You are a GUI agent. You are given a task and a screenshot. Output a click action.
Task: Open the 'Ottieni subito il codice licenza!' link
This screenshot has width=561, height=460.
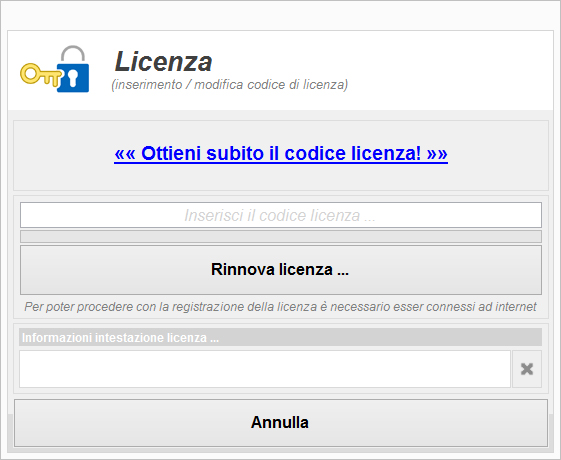pyautogui.click(x=281, y=153)
